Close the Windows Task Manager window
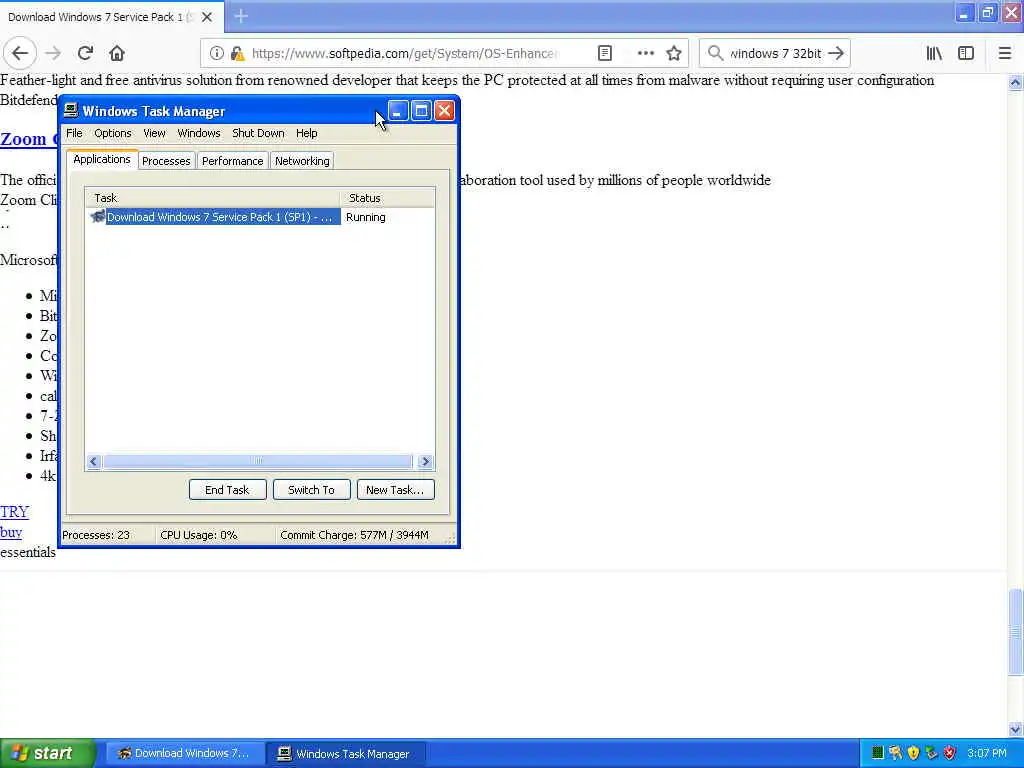This screenshot has width=1024, height=768. 444,111
